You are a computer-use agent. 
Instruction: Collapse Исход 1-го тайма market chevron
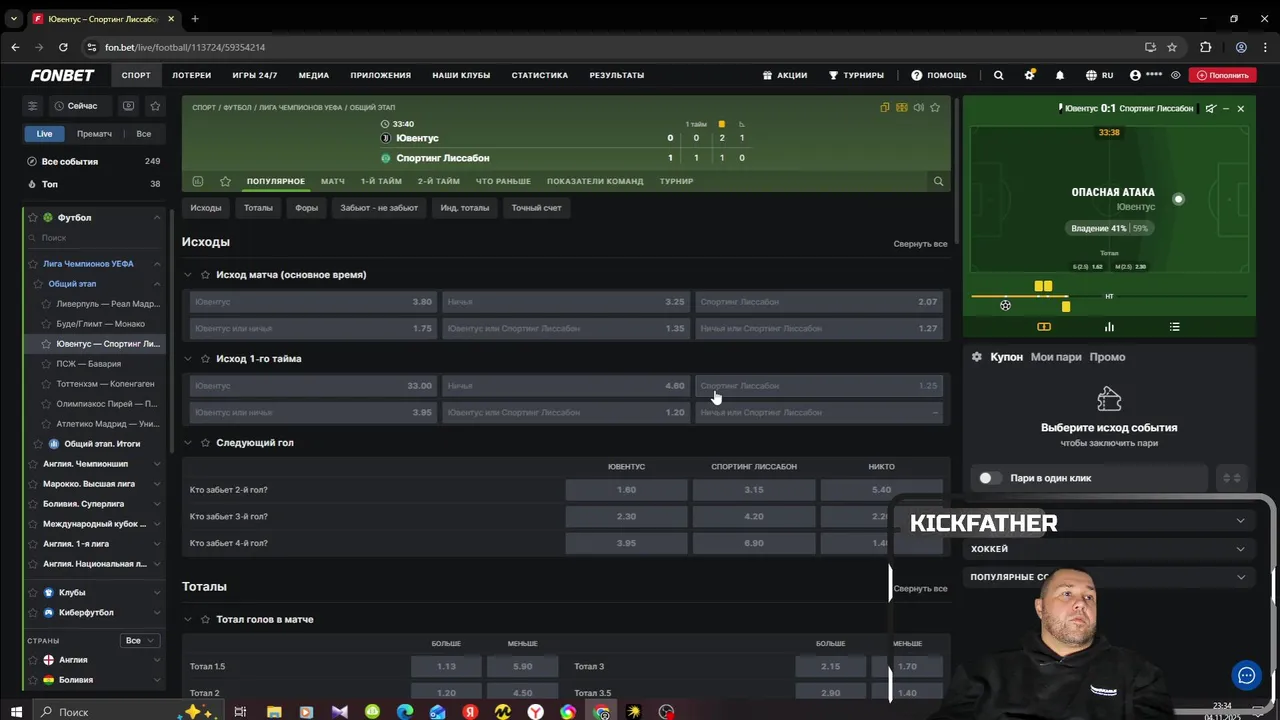coord(188,358)
